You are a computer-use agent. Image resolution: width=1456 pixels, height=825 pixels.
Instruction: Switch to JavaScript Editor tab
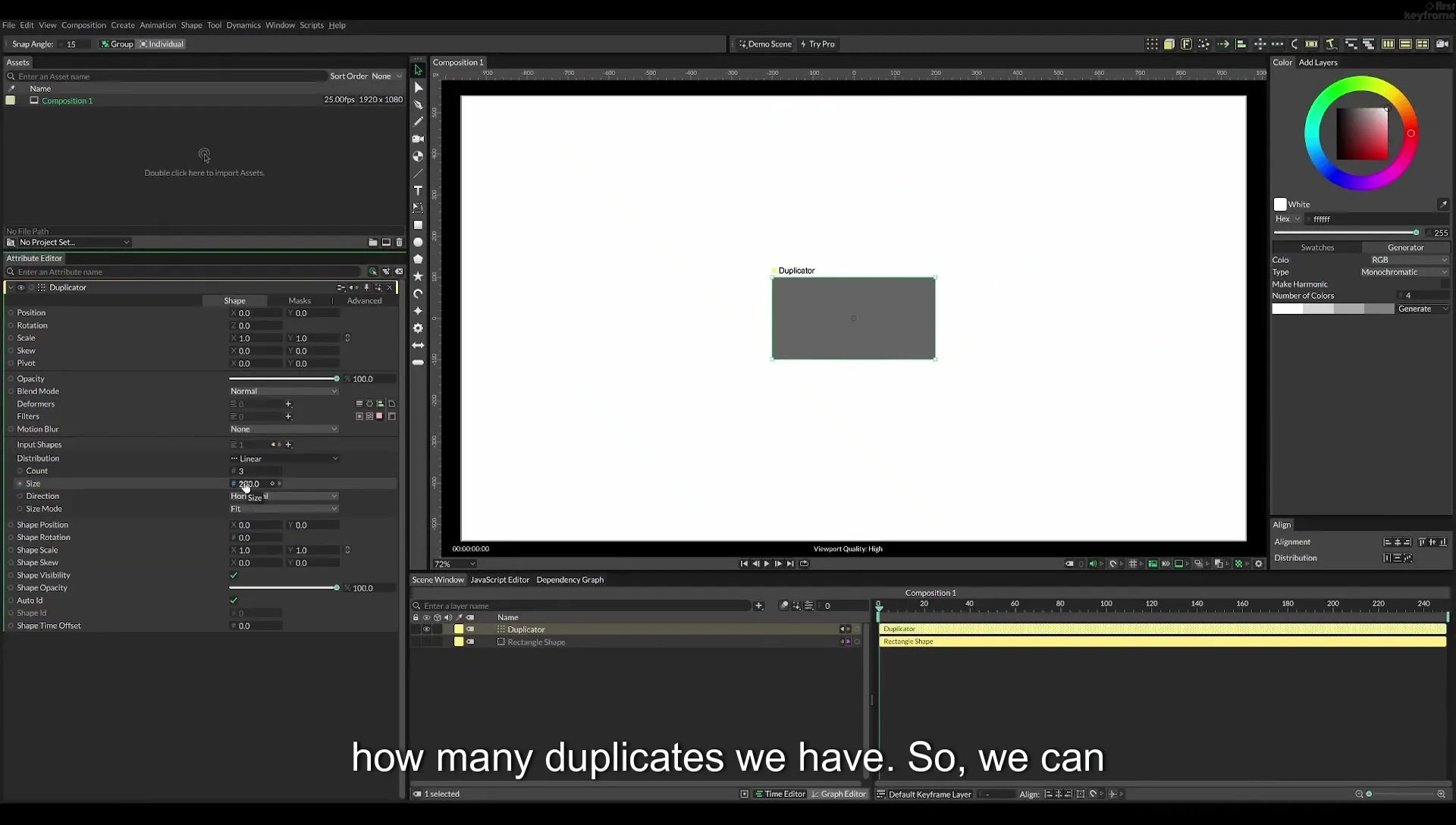tap(500, 580)
